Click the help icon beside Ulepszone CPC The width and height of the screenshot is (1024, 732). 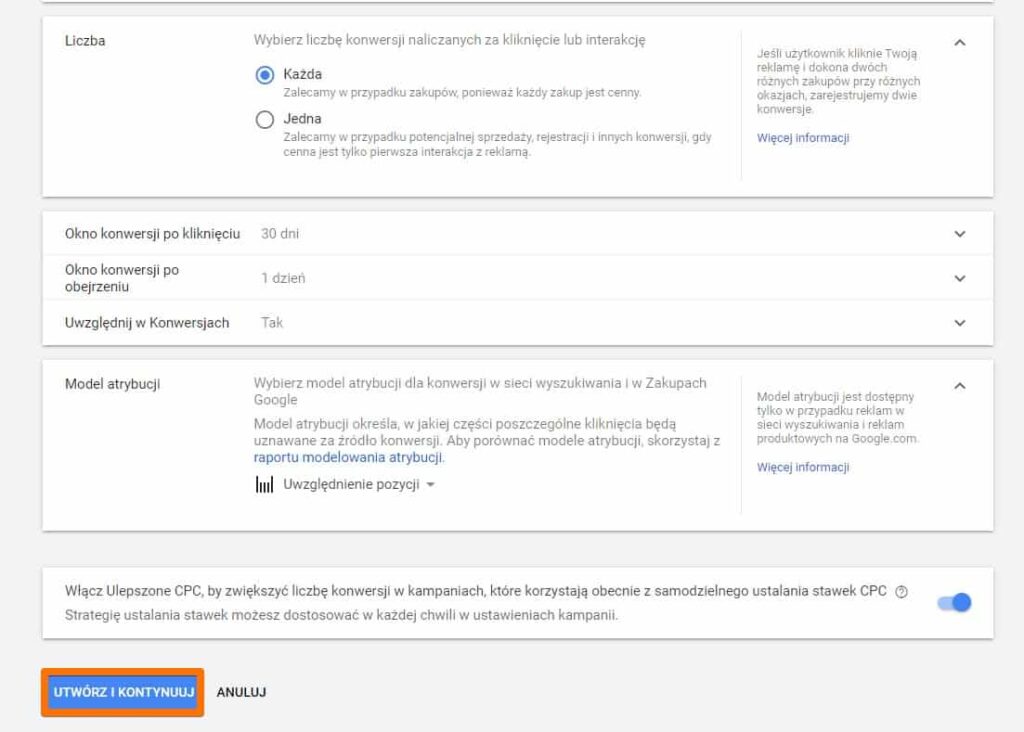(x=902, y=591)
